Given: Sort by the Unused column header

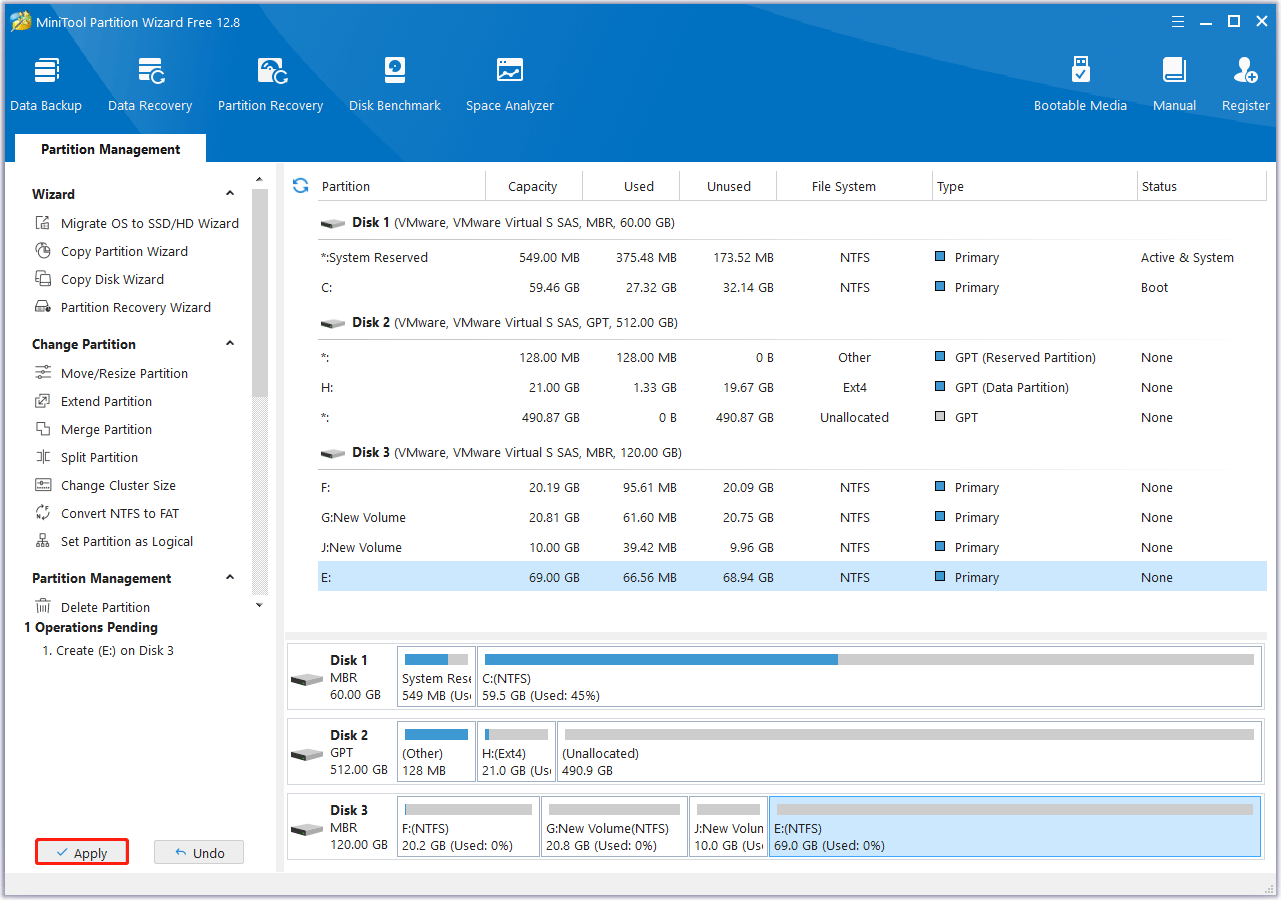Looking at the screenshot, I should 728,186.
